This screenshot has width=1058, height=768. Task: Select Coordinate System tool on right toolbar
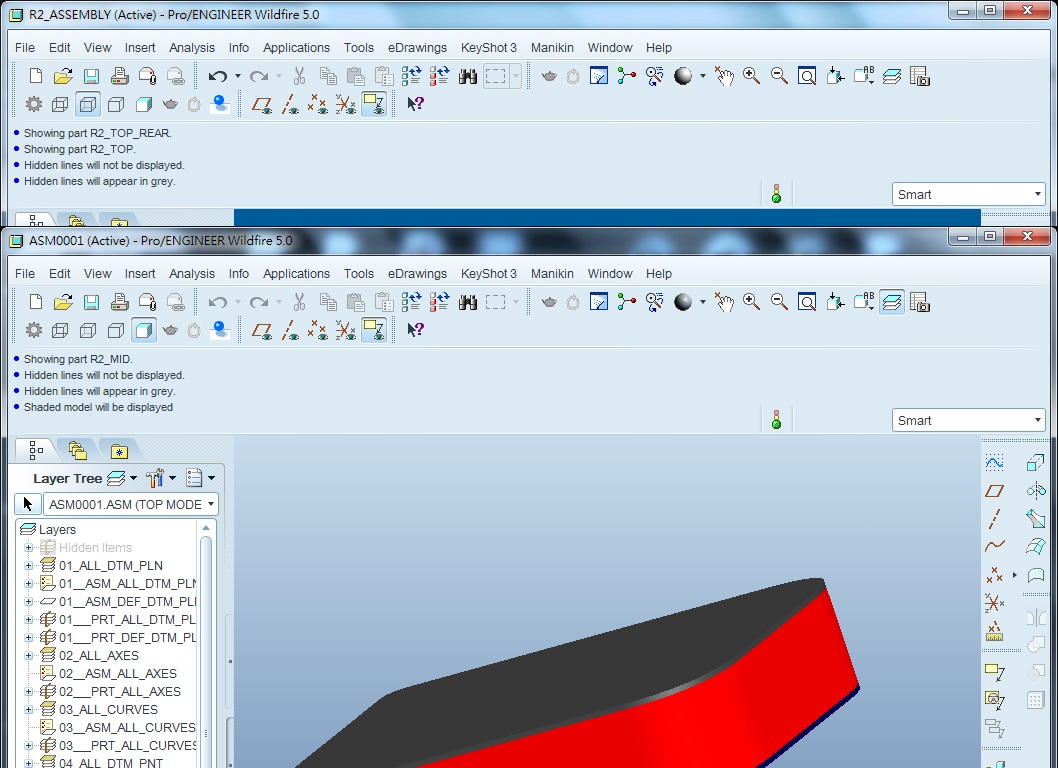click(x=995, y=603)
